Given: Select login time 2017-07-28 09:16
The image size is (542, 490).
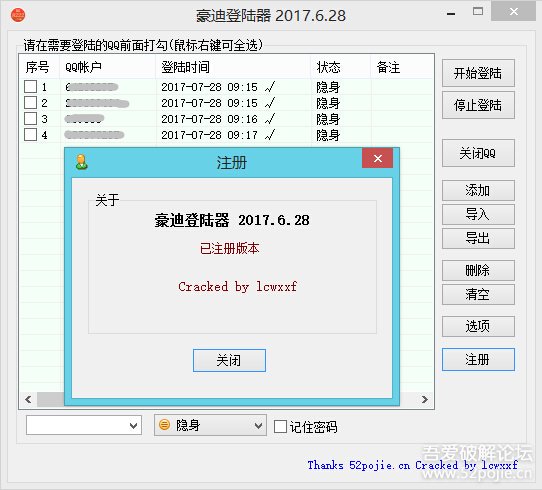Looking at the screenshot, I should tap(209, 119).
